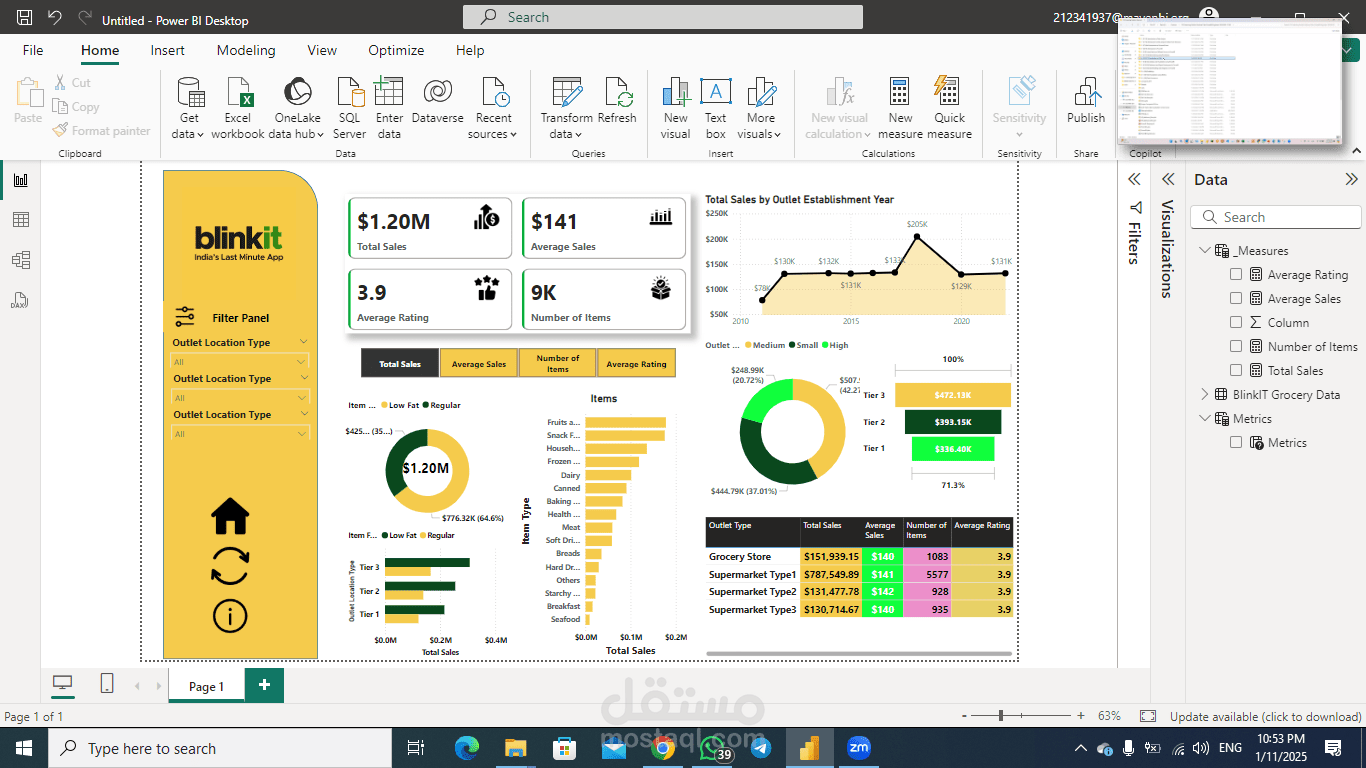The image size is (1366, 768).
Task: Click the Enter data icon
Action: (389, 92)
